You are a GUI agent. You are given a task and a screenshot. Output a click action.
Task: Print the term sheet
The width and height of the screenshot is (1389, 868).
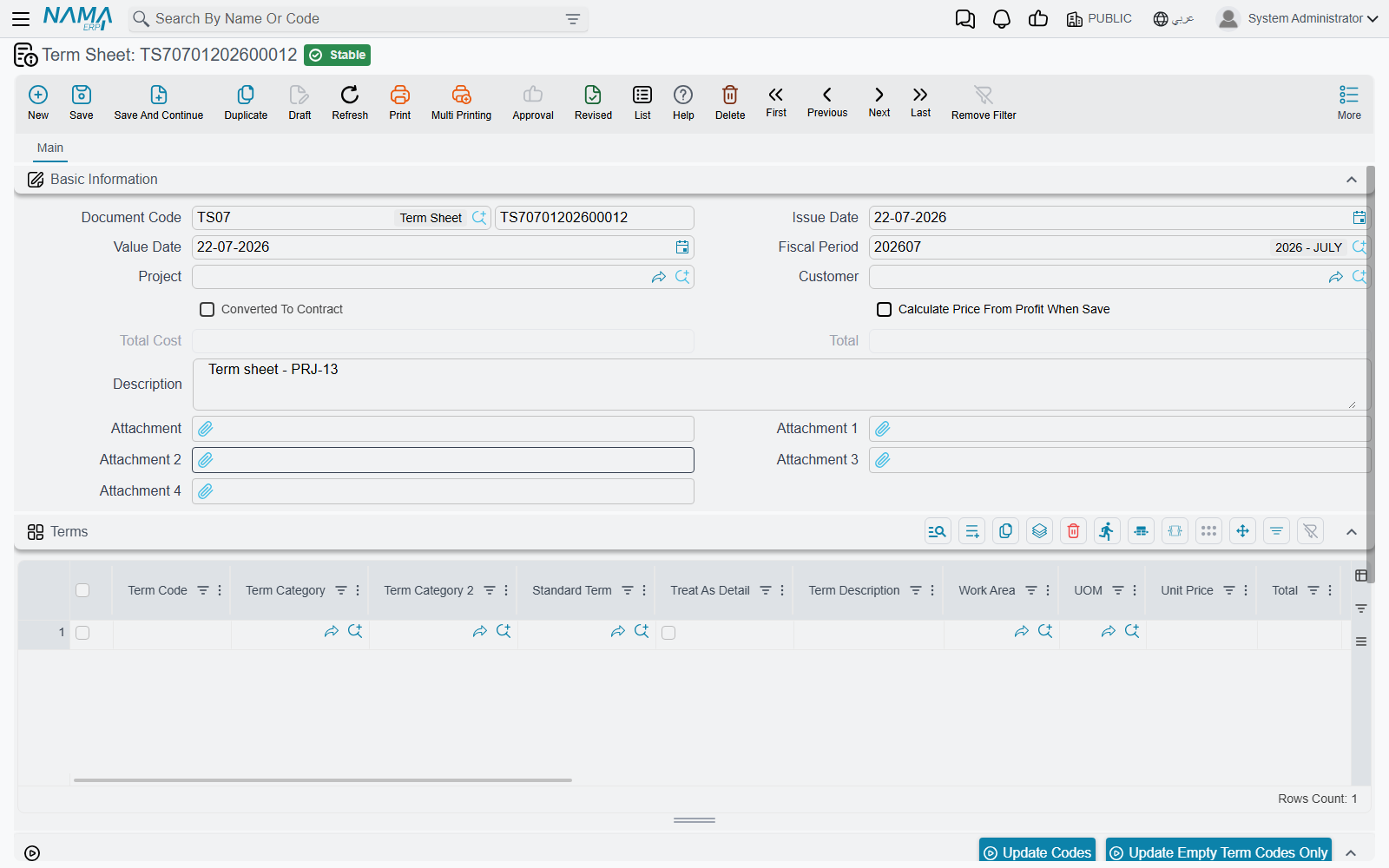[400, 102]
